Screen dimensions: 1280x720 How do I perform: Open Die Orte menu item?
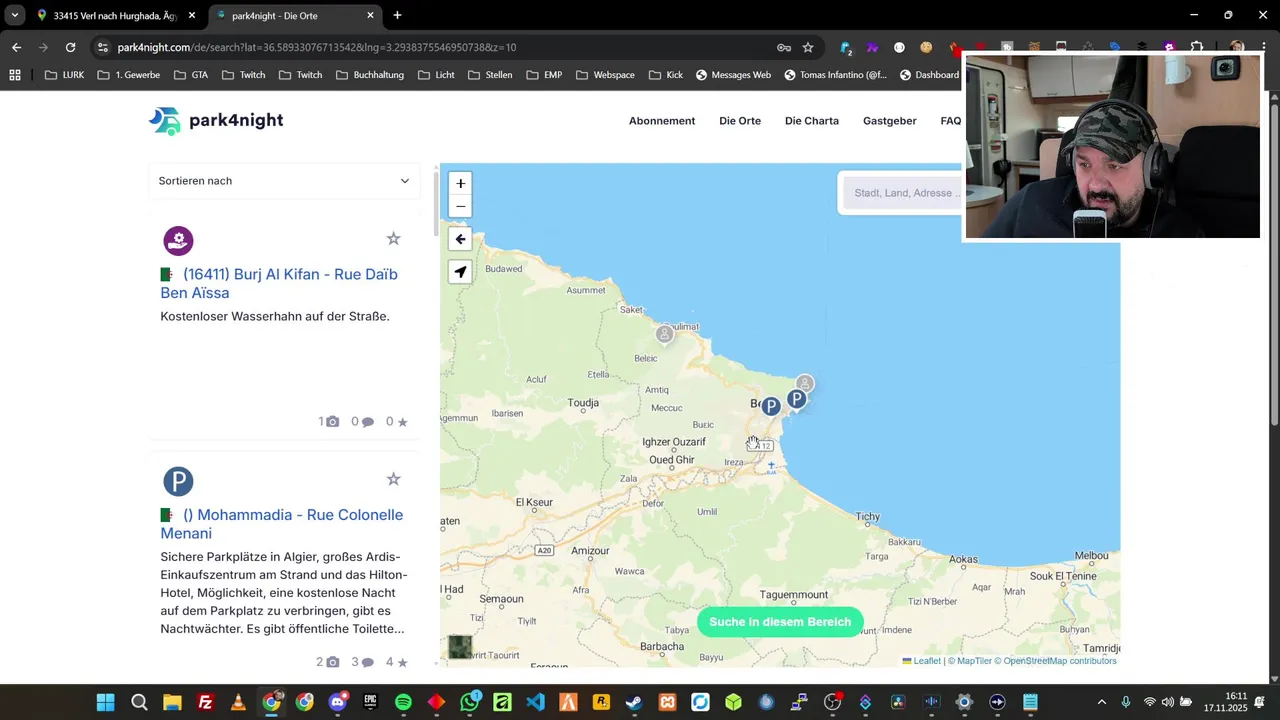[x=740, y=121]
